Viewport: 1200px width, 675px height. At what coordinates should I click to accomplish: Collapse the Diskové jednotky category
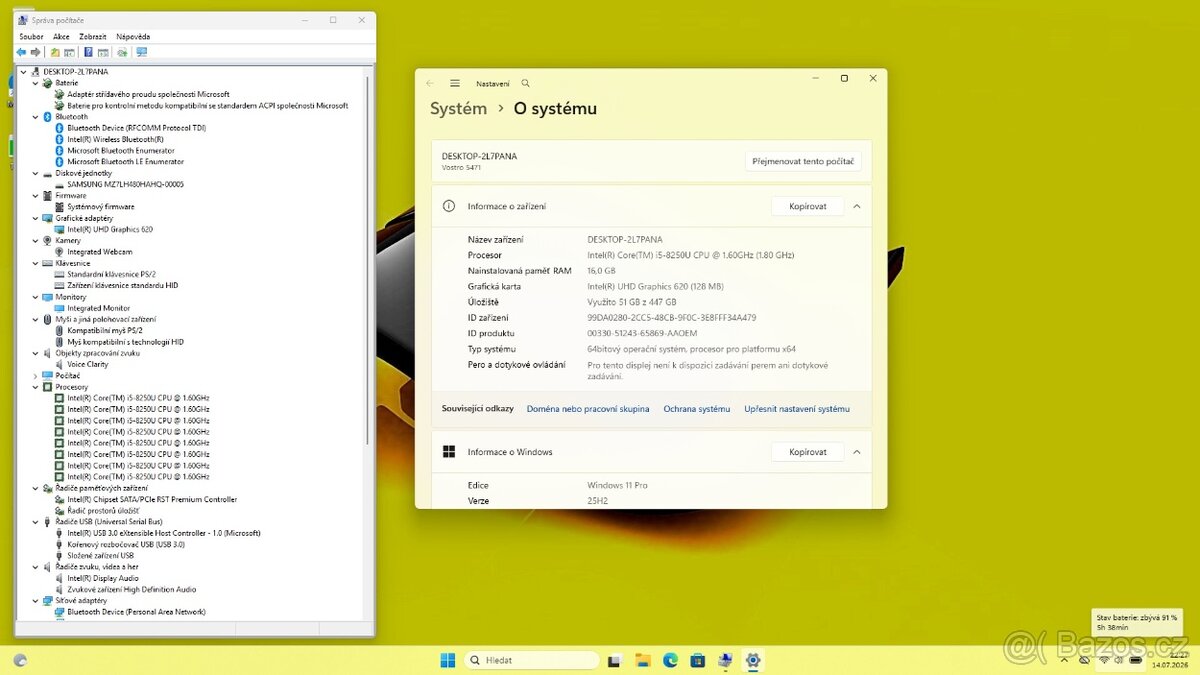coord(36,173)
